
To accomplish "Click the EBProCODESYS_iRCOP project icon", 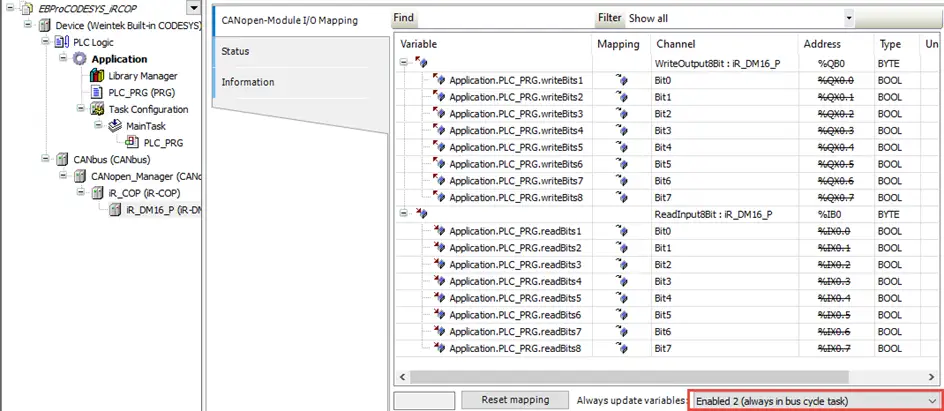I will point(27,9).
